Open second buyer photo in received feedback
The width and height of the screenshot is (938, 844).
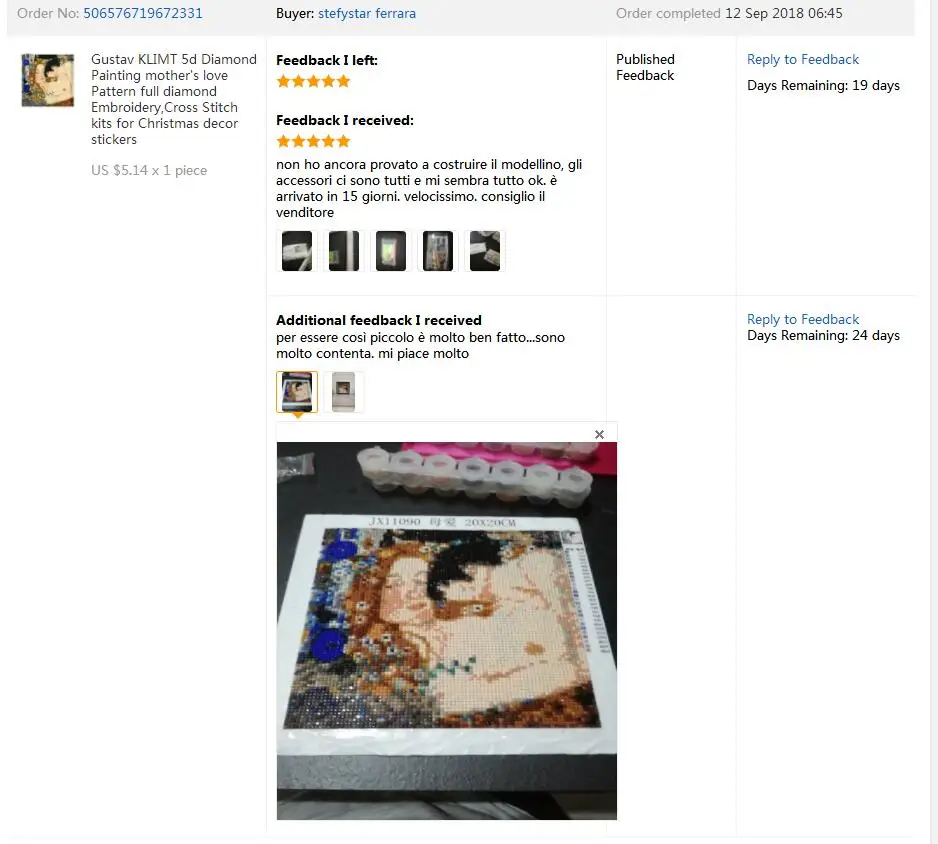(x=344, y=251)
